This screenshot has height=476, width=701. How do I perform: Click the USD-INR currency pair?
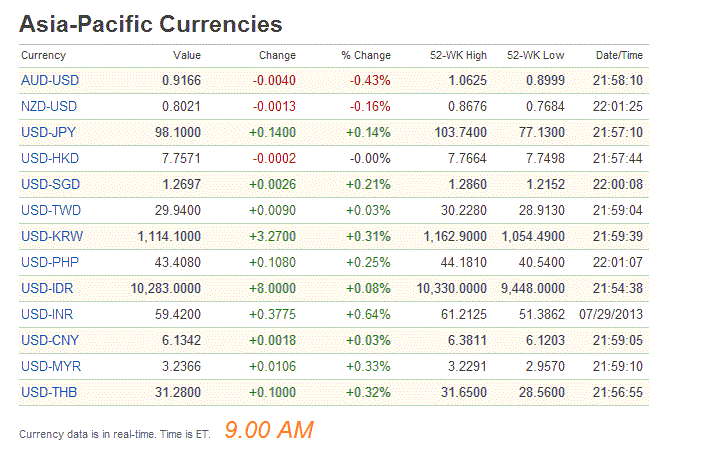(x=48, y=314)
